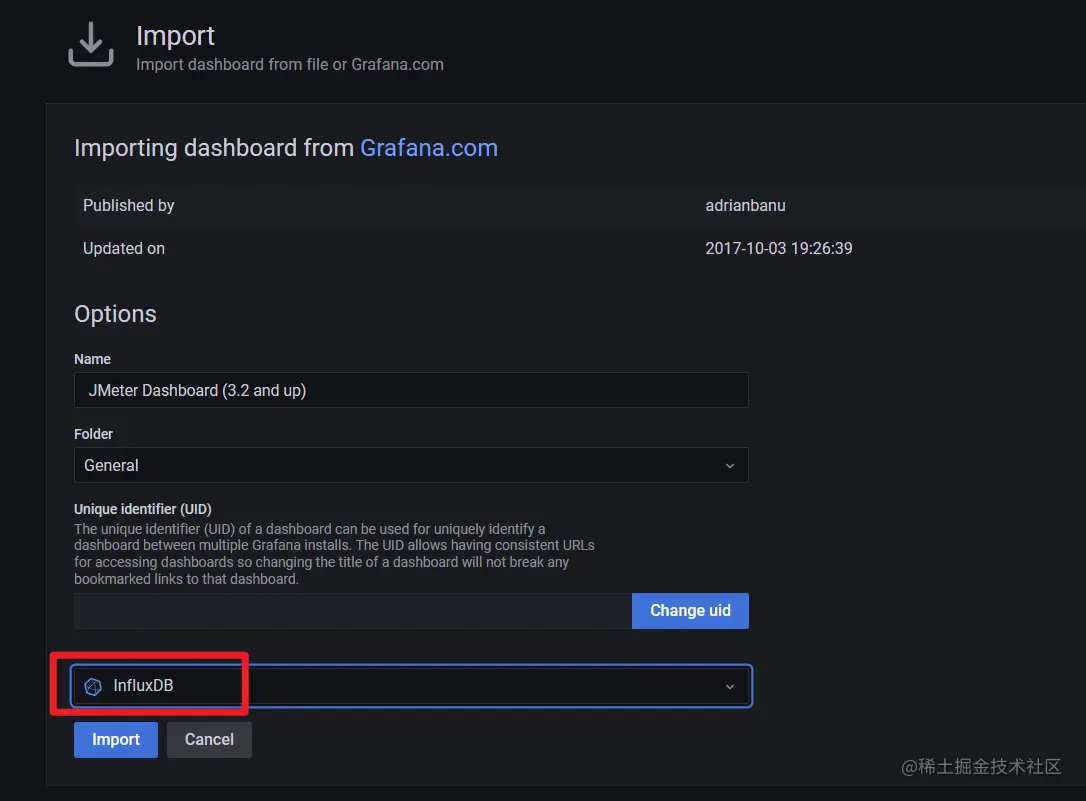
Task: Click the dashboard Name input field
Action: [411, 390]
